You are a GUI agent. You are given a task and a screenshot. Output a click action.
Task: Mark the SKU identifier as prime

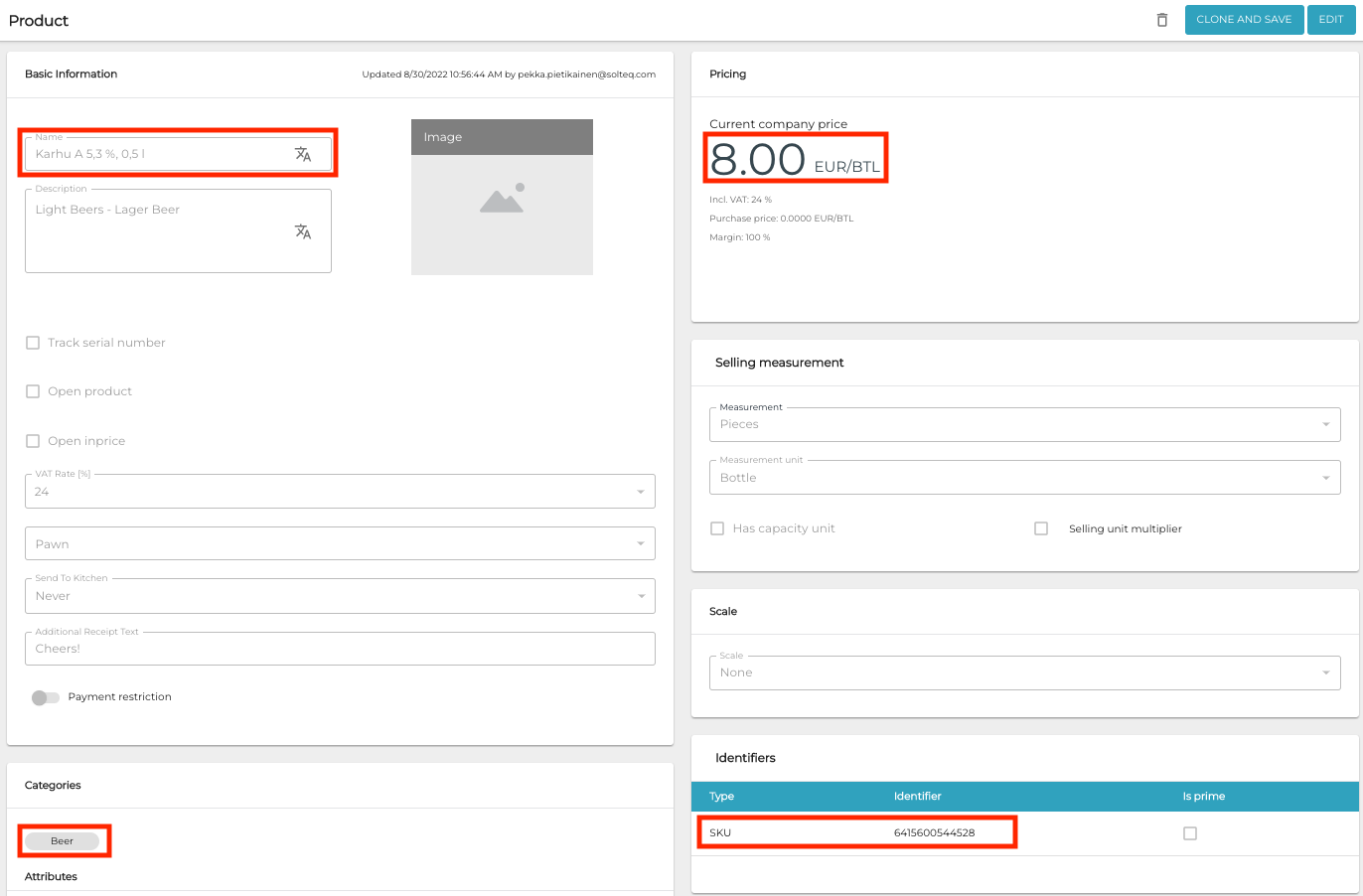(x=1190, y=833)
